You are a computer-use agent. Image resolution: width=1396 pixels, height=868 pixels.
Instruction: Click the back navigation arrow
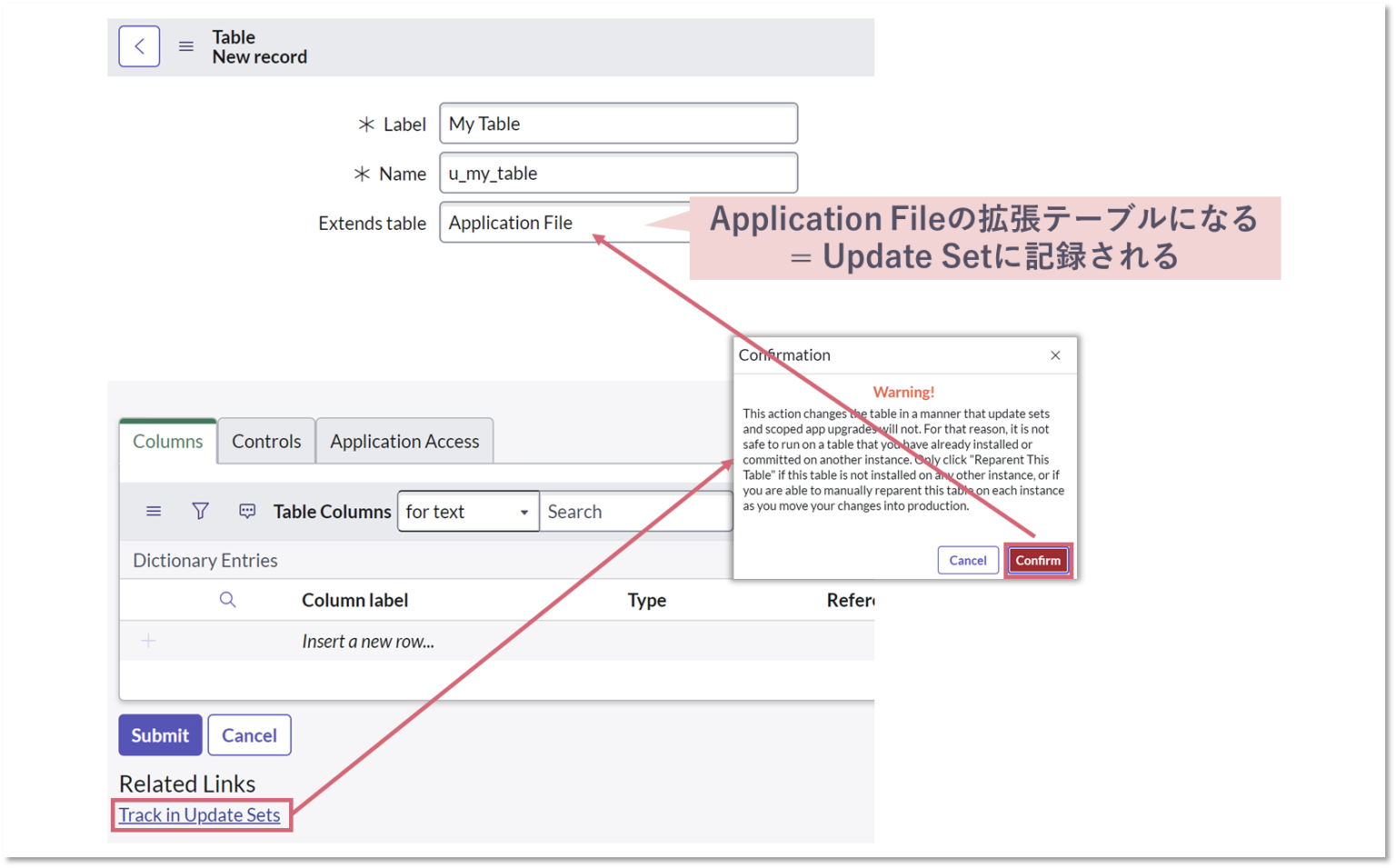139,45
